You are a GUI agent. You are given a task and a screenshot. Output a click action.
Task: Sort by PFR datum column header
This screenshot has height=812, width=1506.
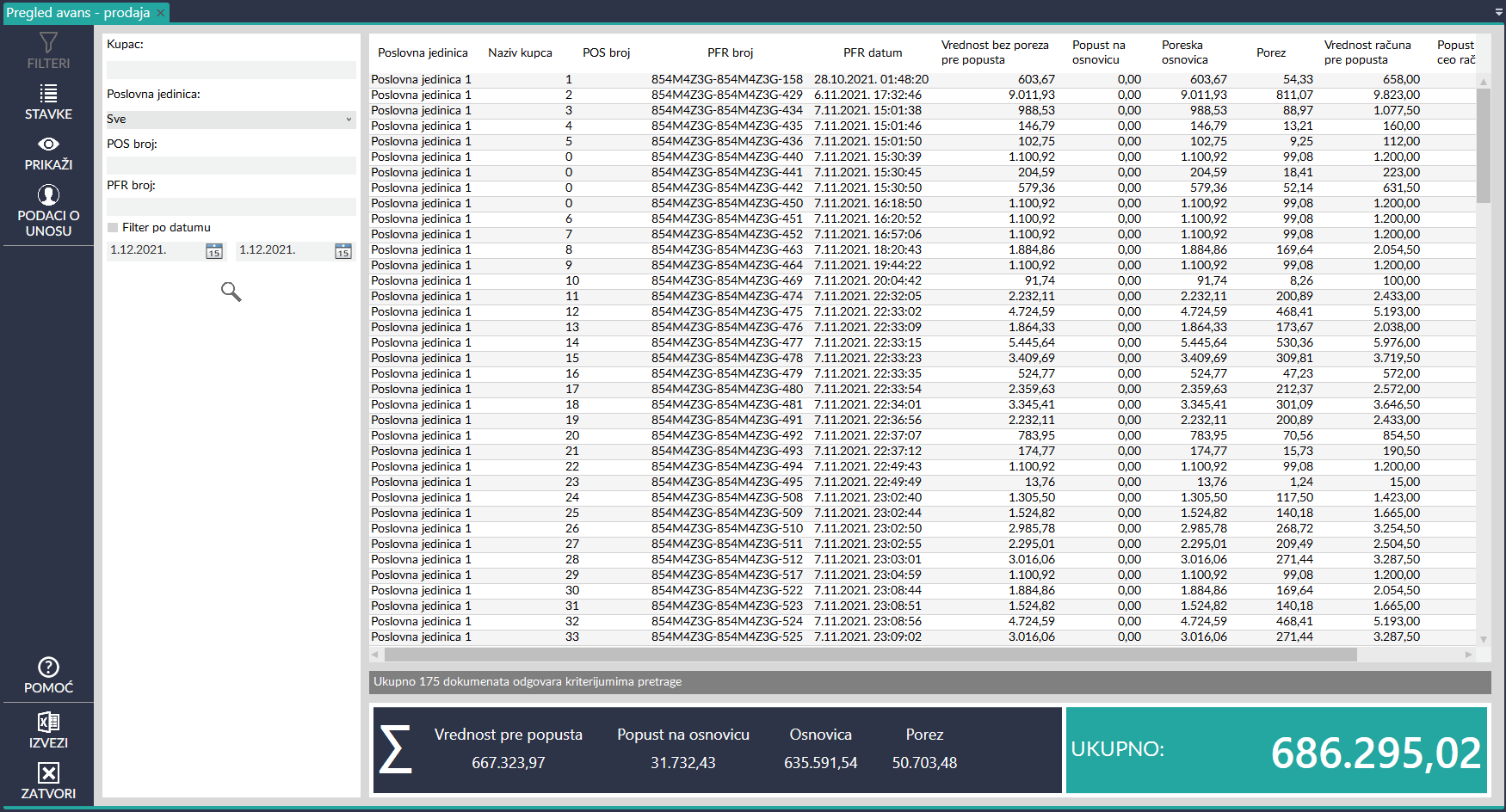(x=872, y=52)
